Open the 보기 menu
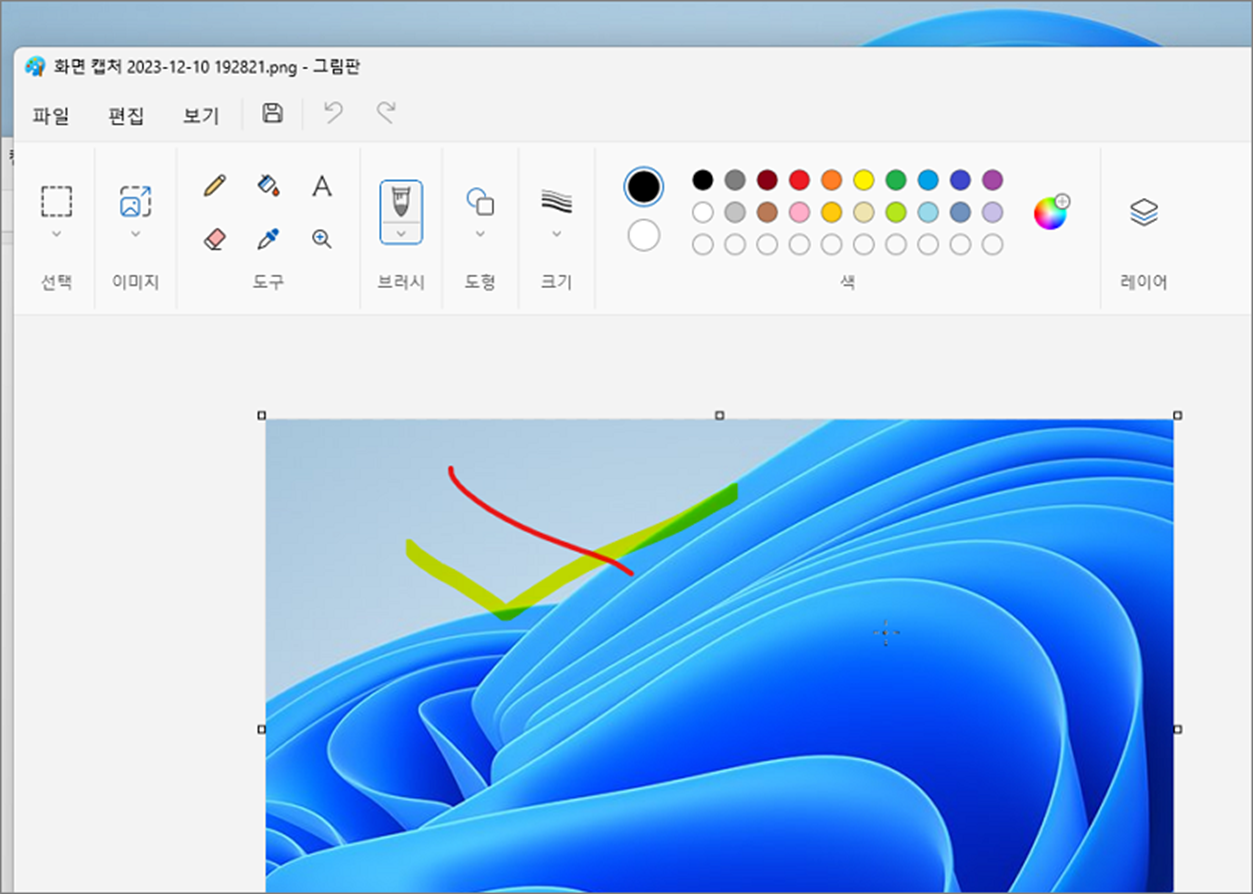Screen dimensions: 1253x894 pos(201,115)
